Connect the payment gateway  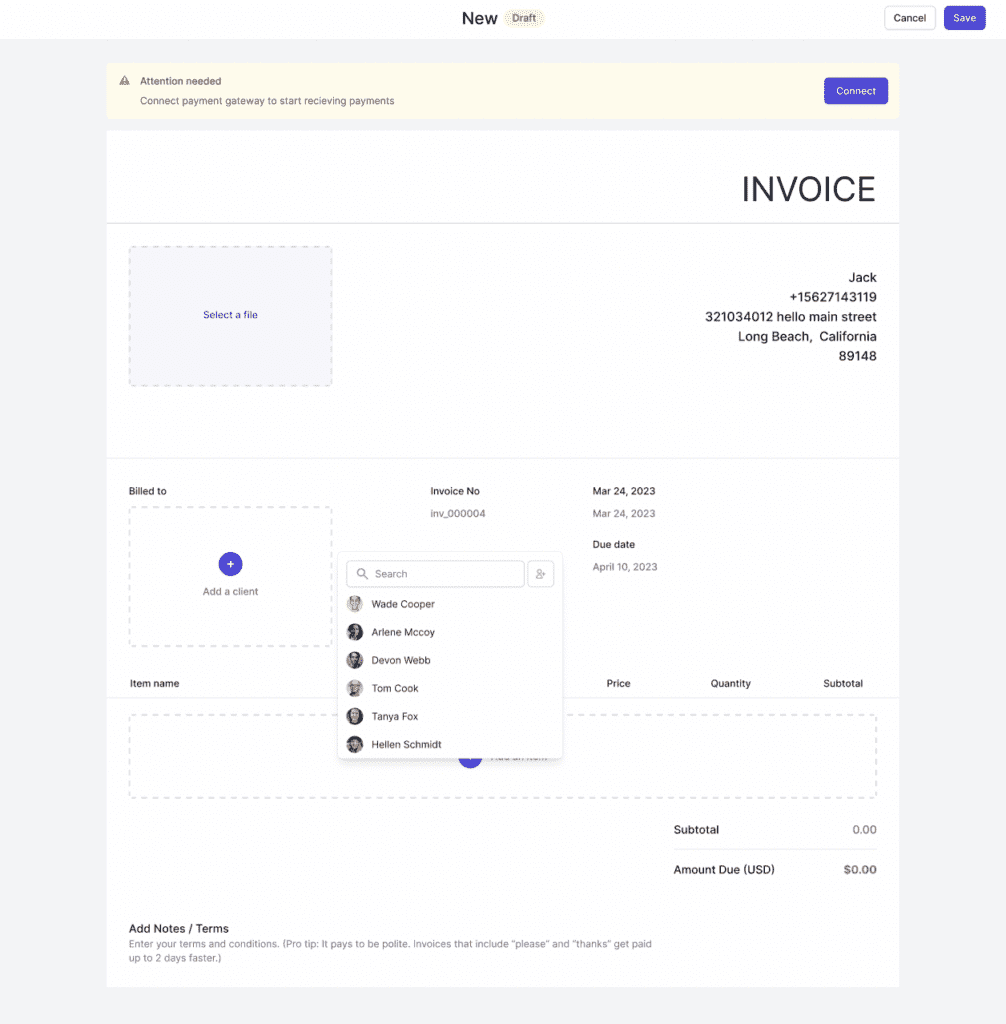pyautogui.click(x=855, y=91)
